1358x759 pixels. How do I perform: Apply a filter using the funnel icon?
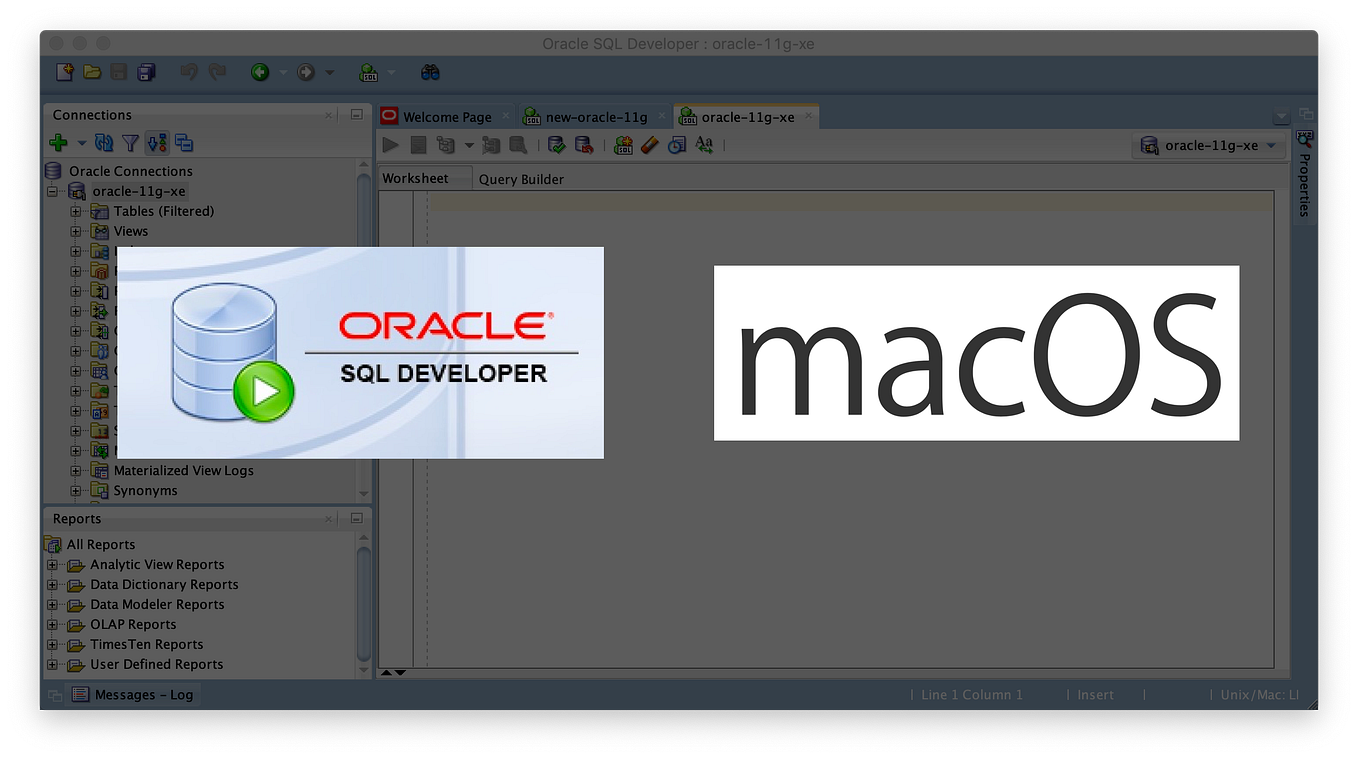point(130,142)
